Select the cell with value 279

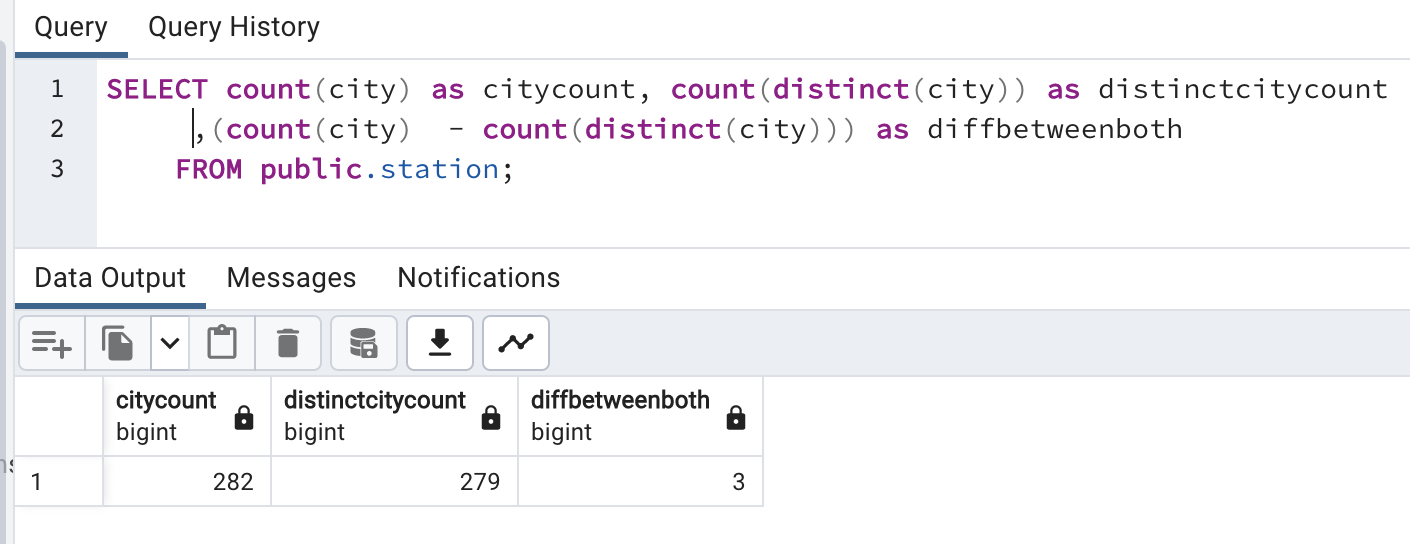(x=394, y=482)
